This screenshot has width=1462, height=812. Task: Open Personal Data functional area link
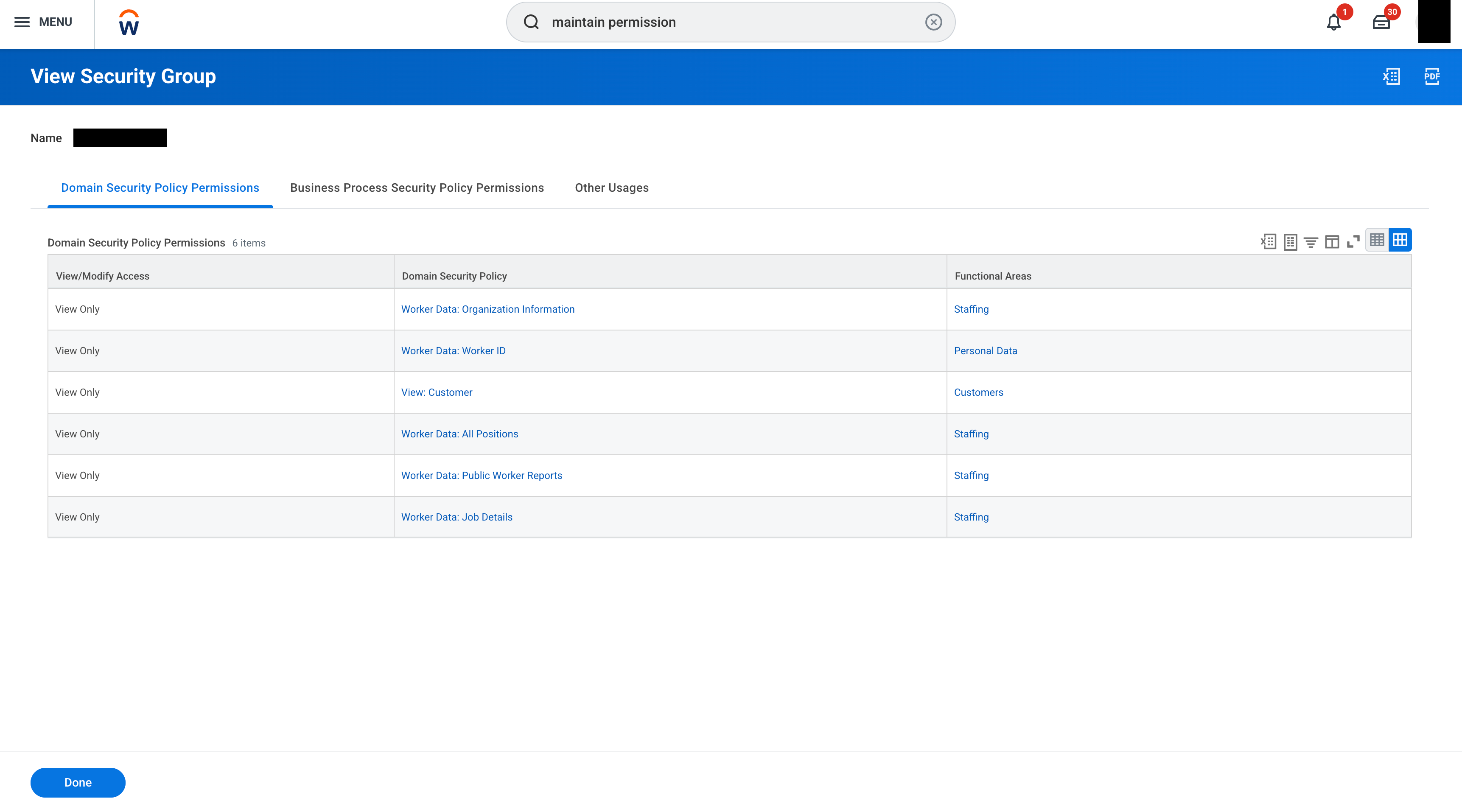(986, 351)
